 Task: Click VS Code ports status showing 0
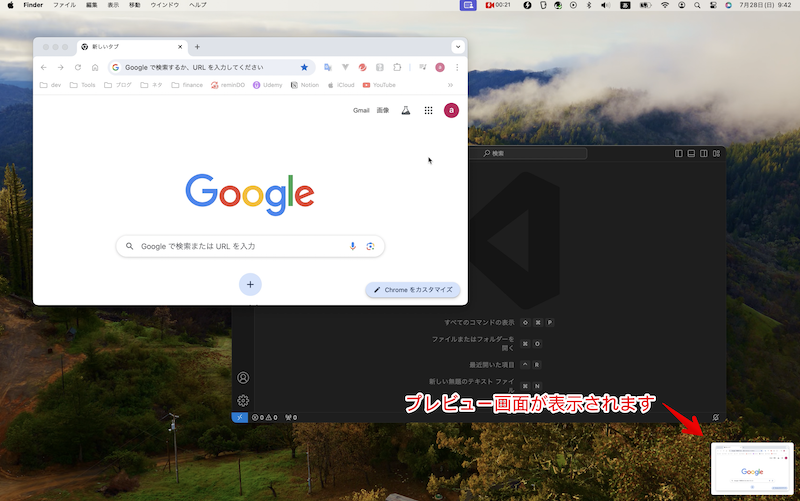(x=291, y=417)
